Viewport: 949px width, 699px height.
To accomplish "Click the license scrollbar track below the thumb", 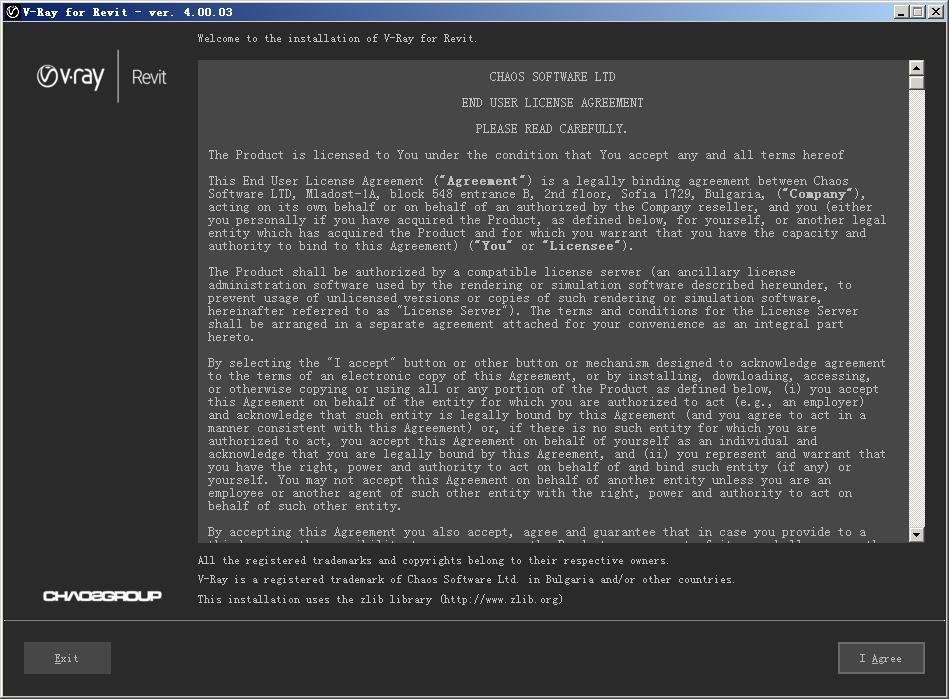I will coord(916,309).
